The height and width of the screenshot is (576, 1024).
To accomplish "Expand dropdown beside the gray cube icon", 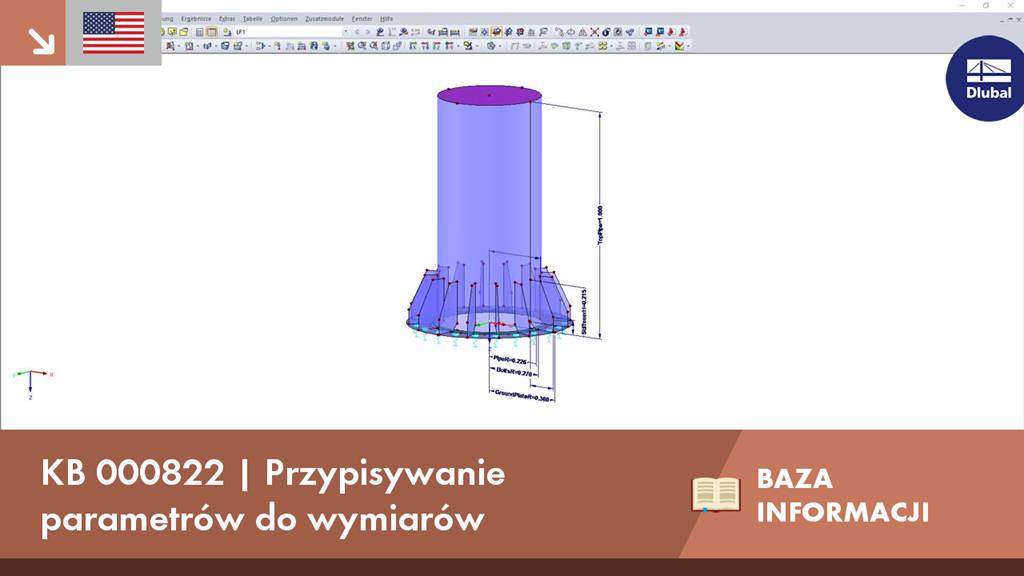I will tap(500, 46).
